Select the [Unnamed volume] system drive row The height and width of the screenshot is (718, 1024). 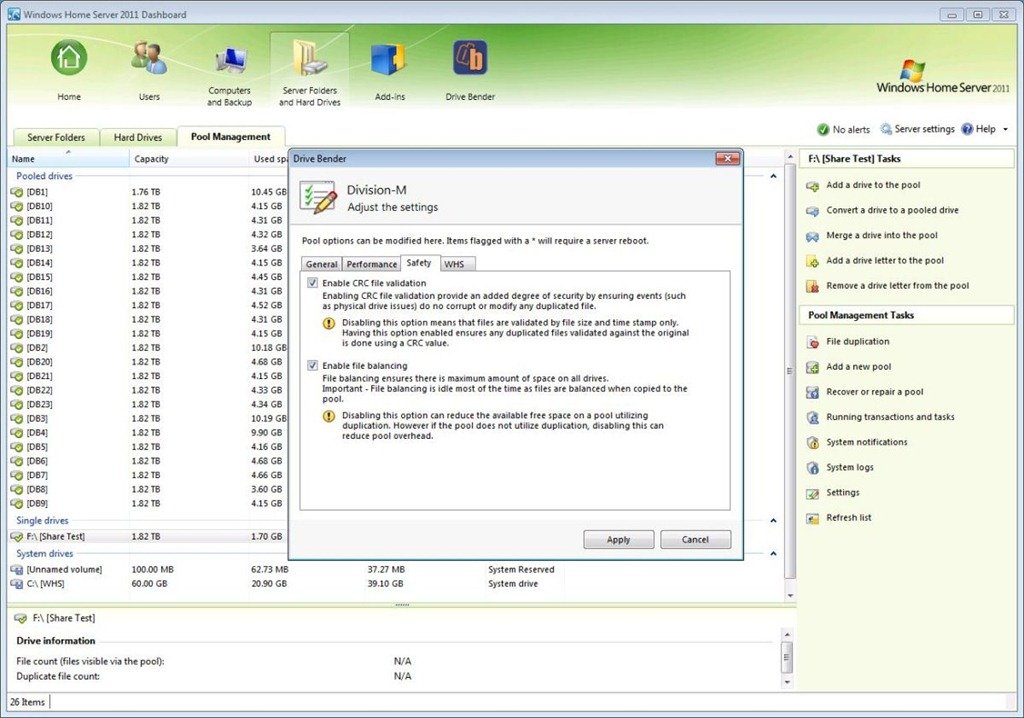[x=287, y=570]
